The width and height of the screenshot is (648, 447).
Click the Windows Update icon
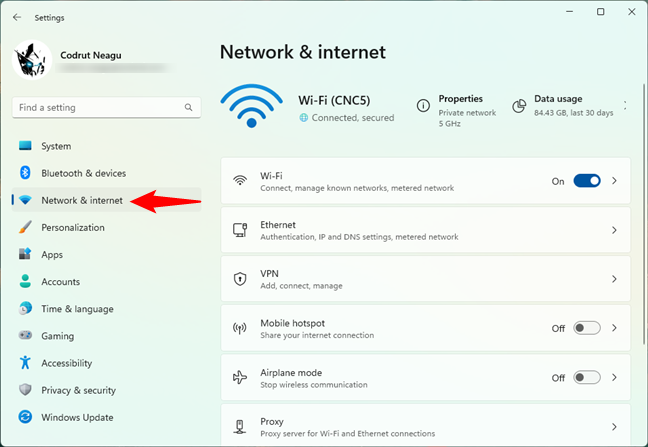(x=25, y=417)
